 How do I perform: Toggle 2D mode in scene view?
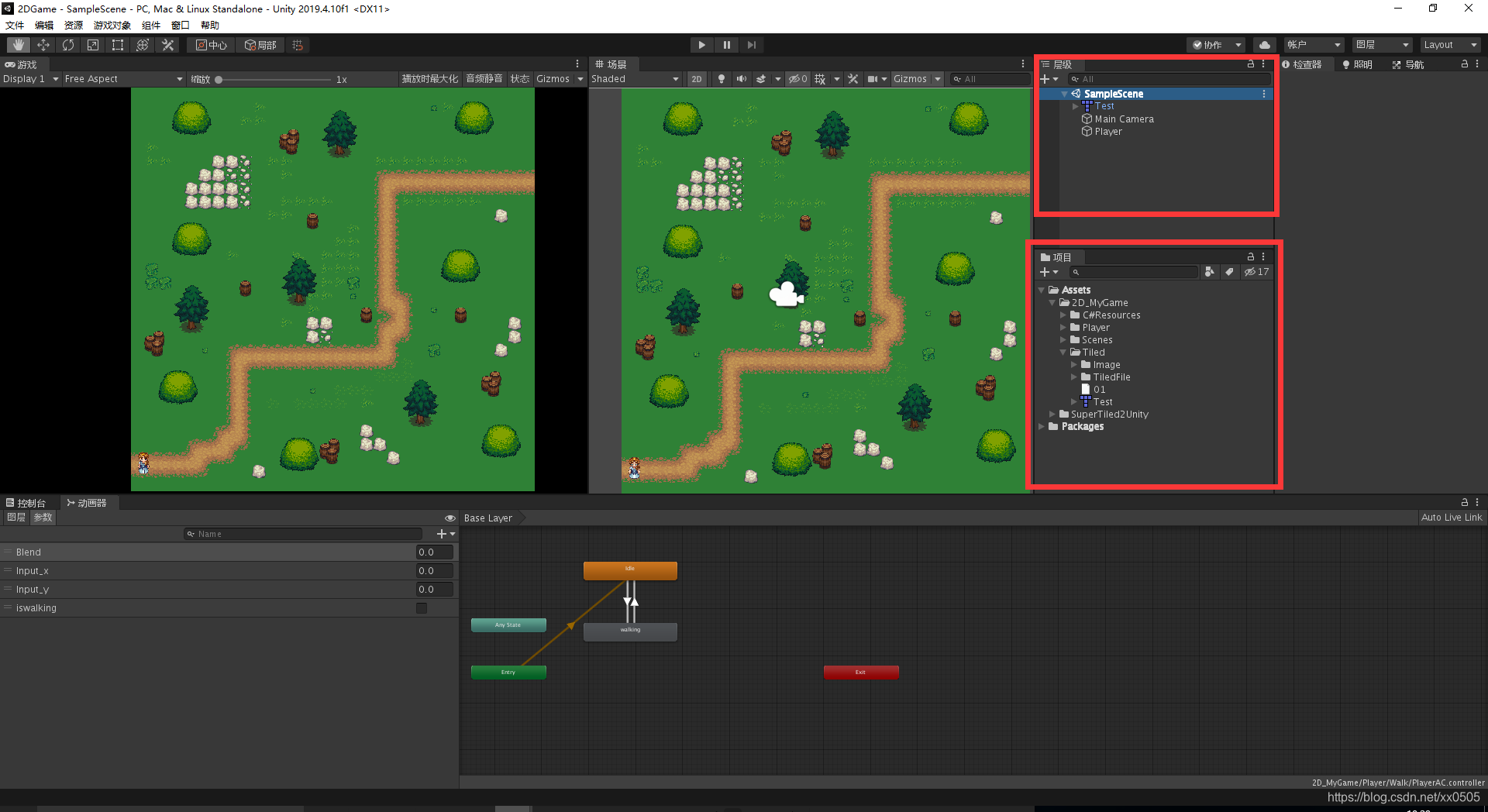click(697, 79)
